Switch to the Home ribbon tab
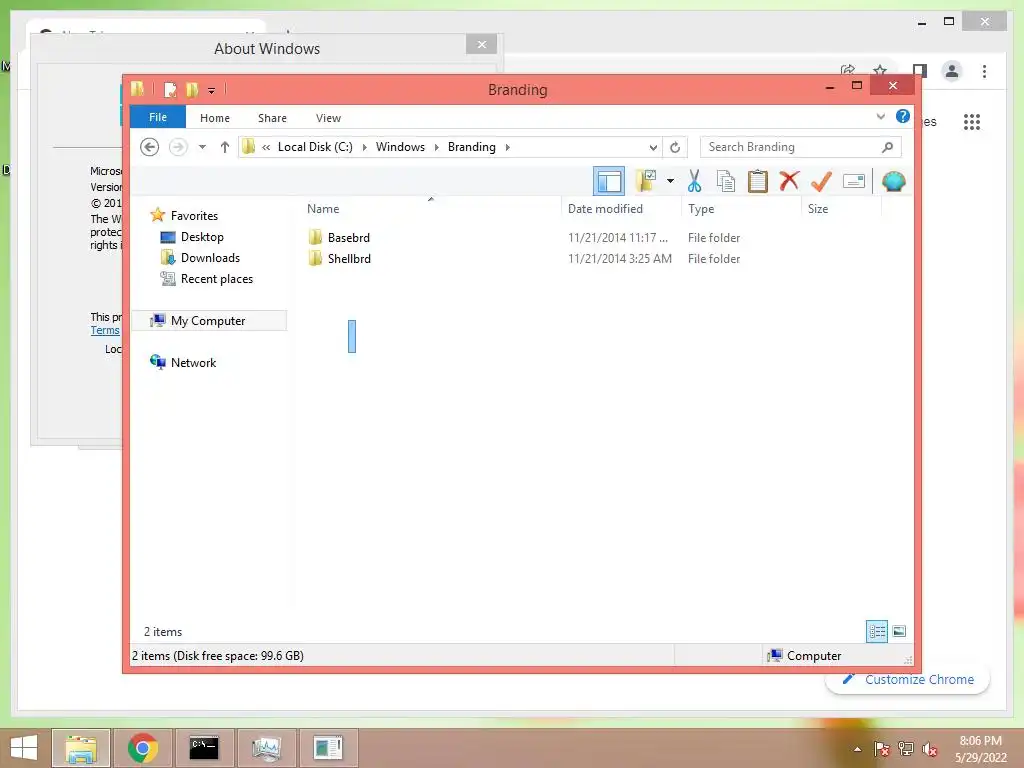The height and width of the screenshot is (768, 1024). [215, 118]
